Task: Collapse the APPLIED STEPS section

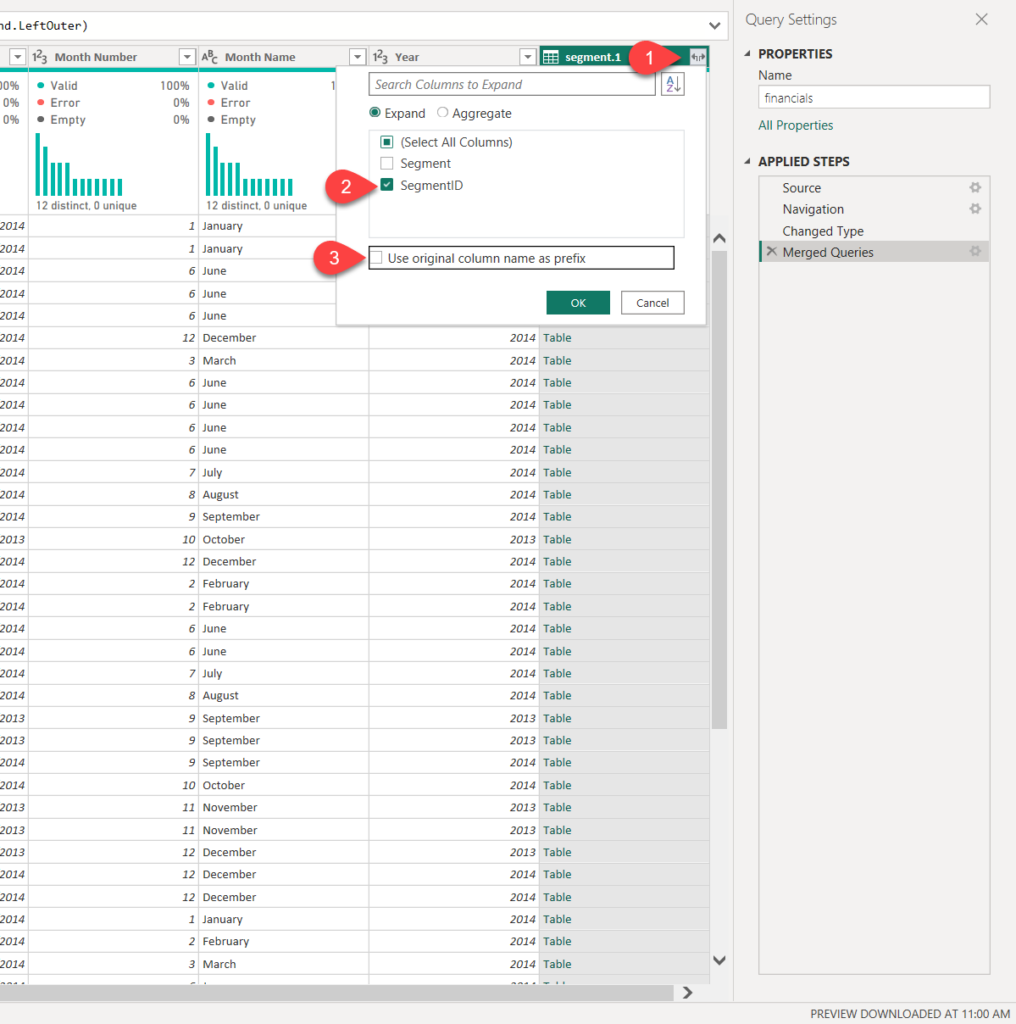Action: (748, 161)
